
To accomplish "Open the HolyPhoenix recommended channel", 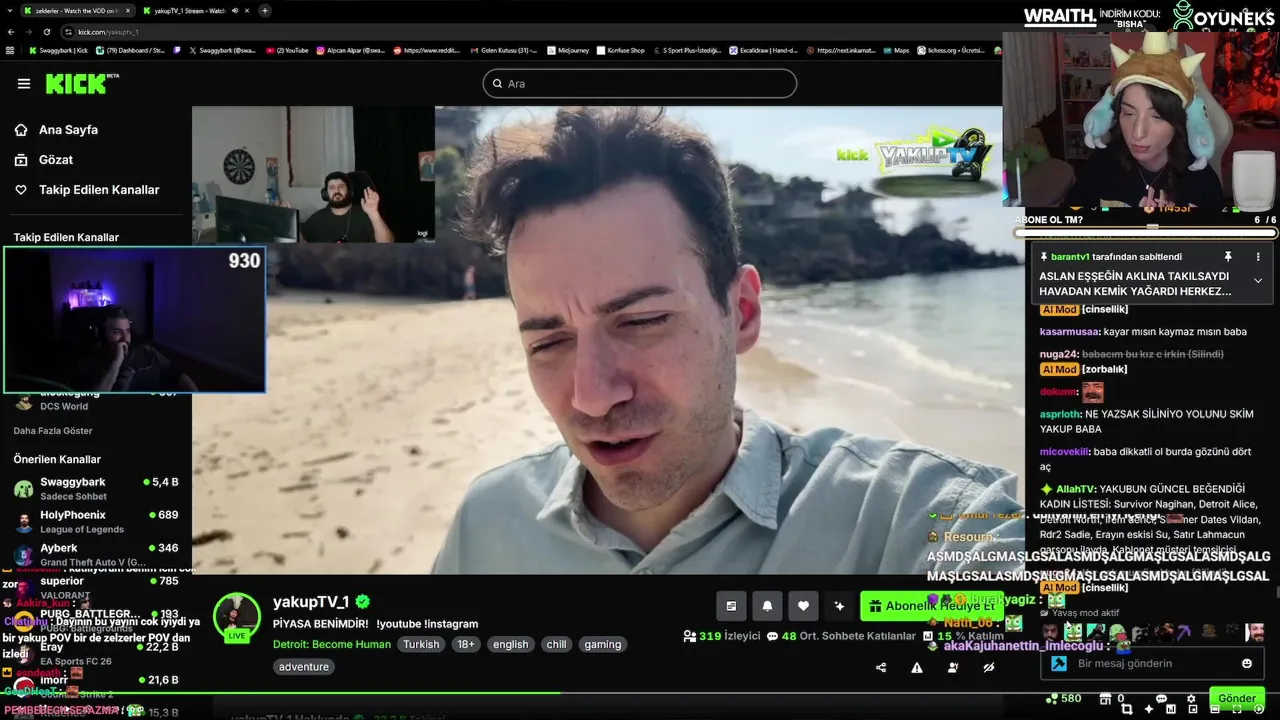I will coord(95,522).
